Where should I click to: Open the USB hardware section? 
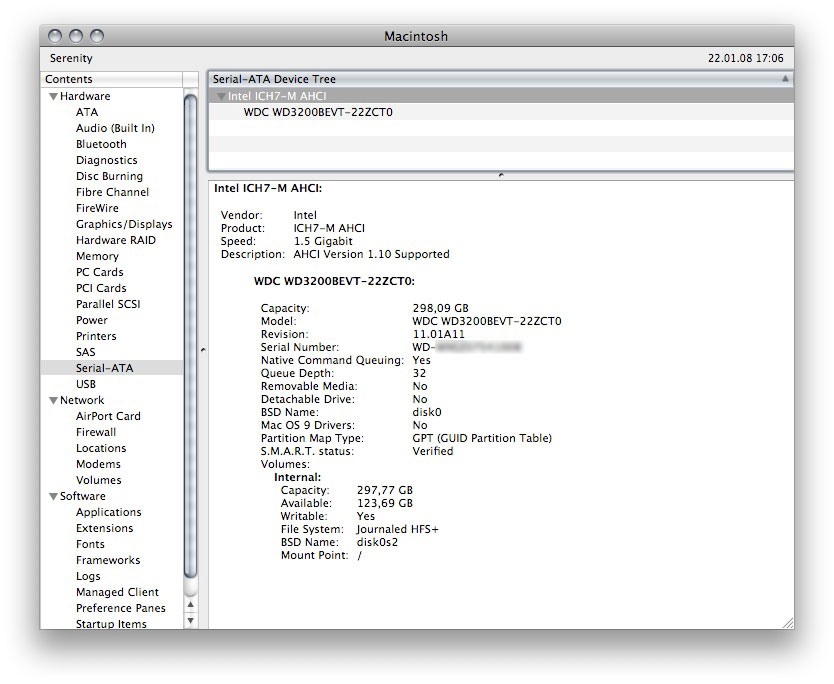pos(86,384)
